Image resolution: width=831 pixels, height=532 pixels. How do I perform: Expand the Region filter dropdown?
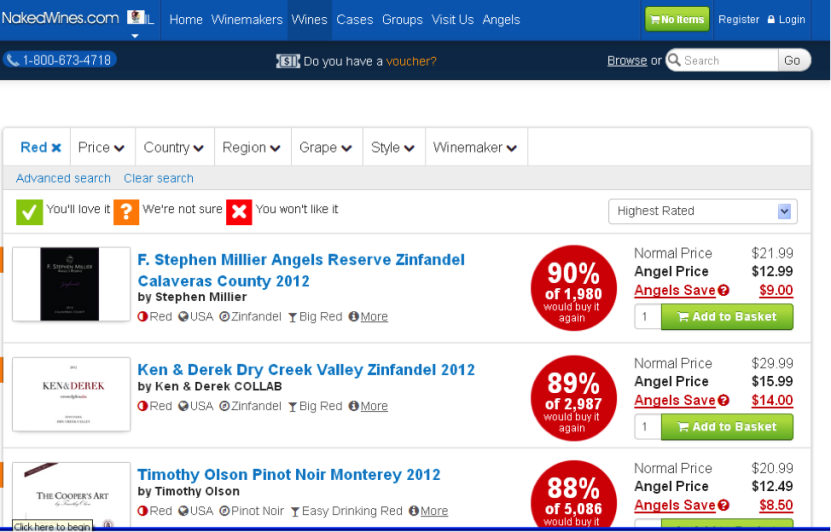[252, 147]
